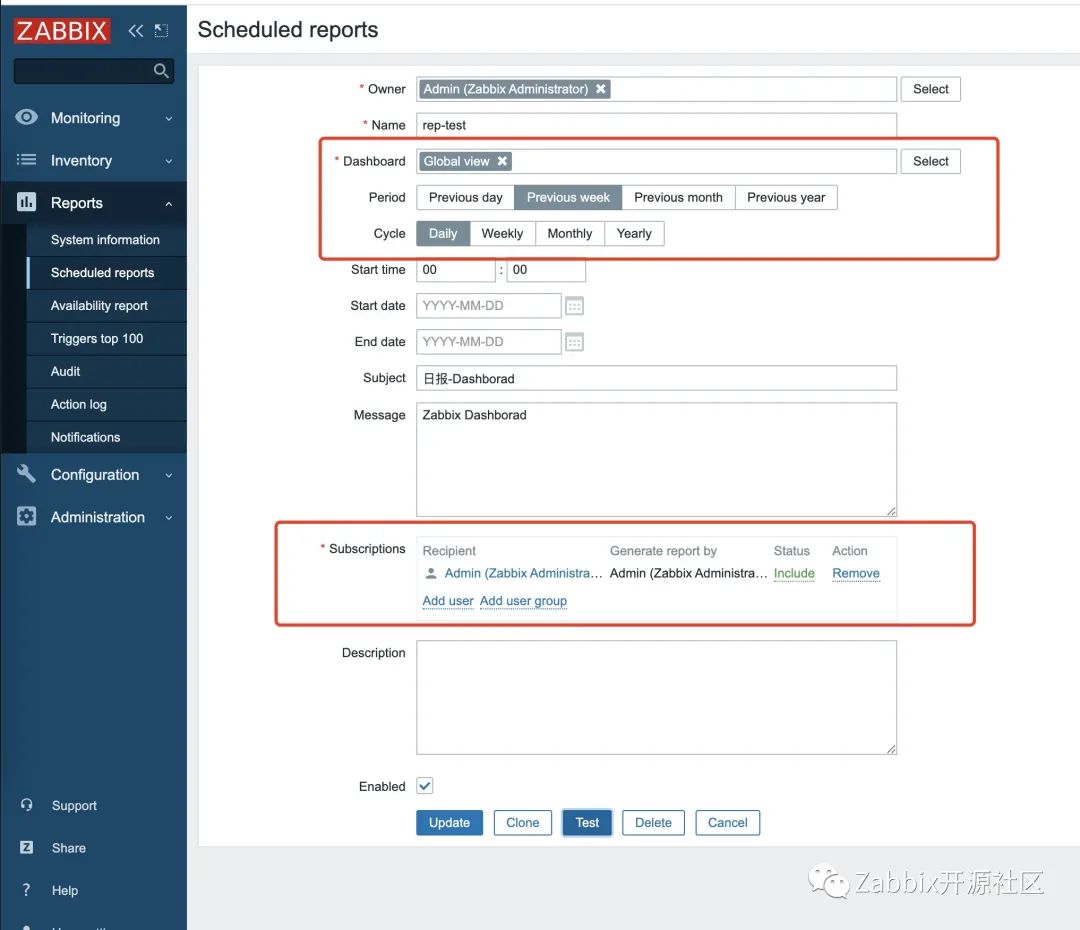Screen dimensions: 1080x930
Task: Click Remove subscription link
Action: (855, 573)
